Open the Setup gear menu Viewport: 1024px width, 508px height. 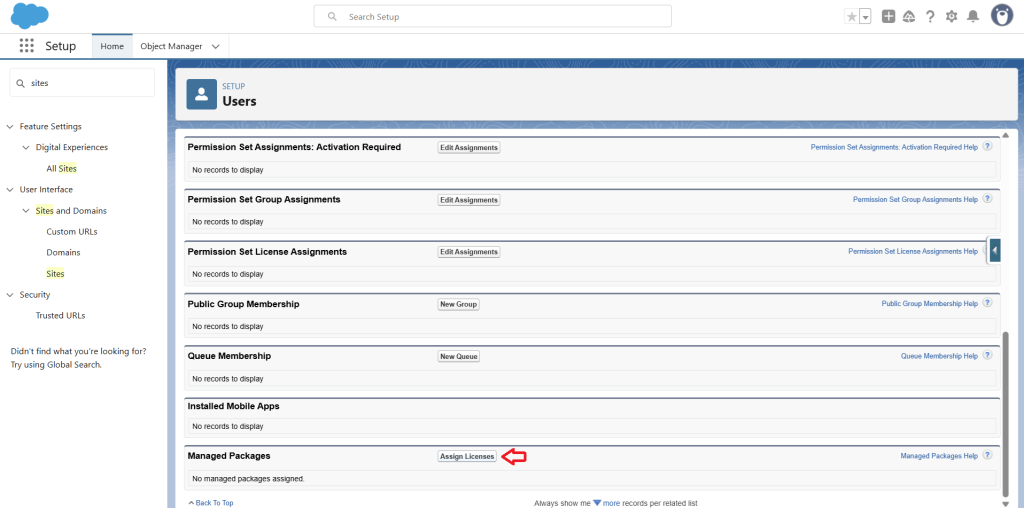coord(951,16)
